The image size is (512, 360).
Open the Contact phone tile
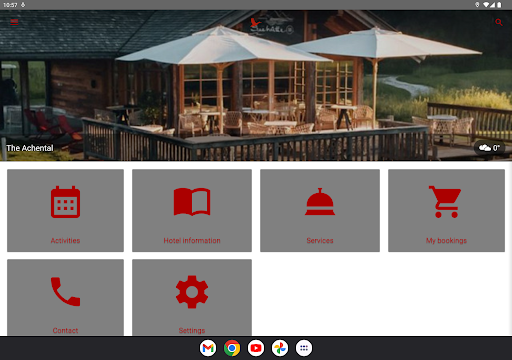(65, 297)
